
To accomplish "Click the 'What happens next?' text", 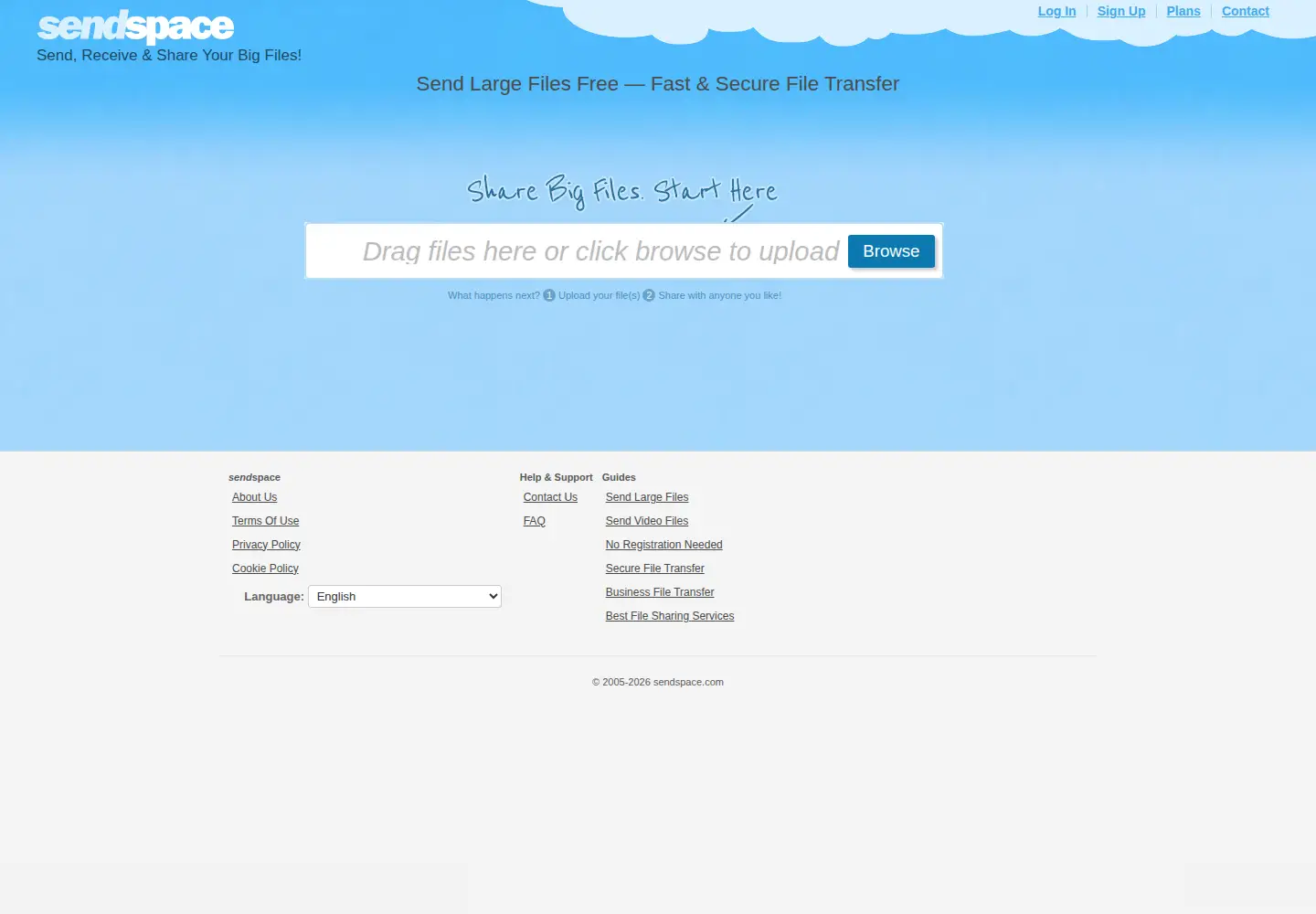I will click(493, 295).
